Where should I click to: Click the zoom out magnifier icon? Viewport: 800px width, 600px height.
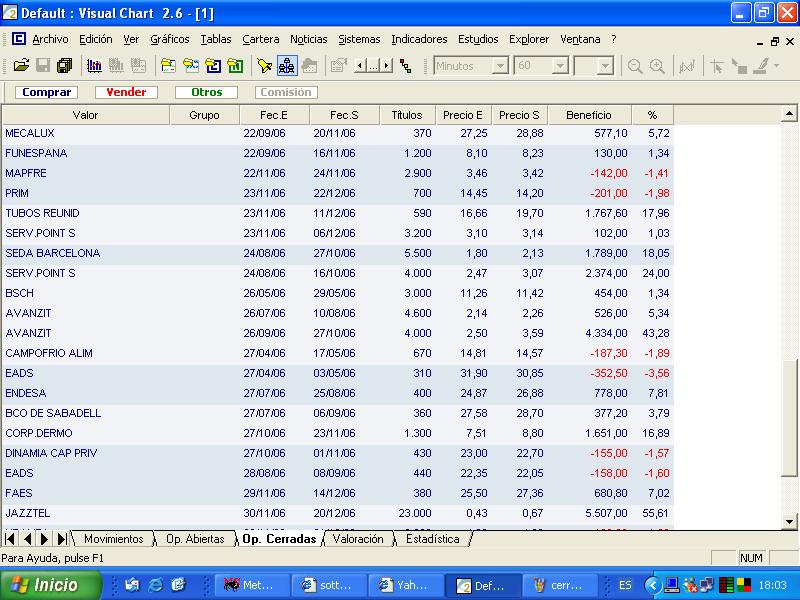635,66
